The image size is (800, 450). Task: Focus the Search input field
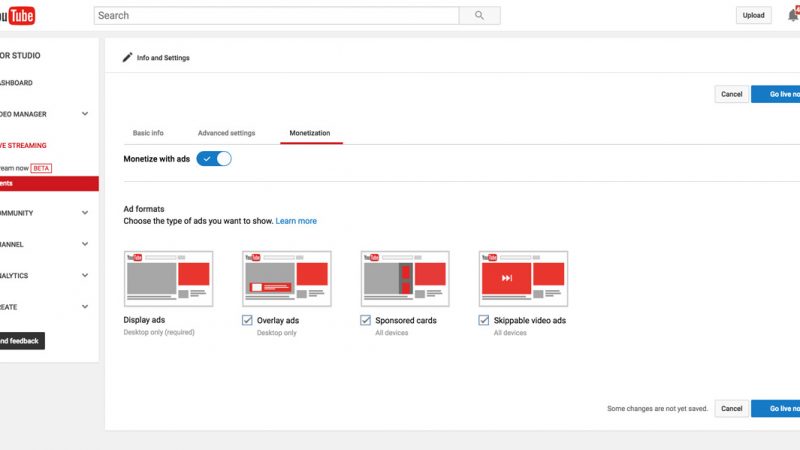click(276, 15)
